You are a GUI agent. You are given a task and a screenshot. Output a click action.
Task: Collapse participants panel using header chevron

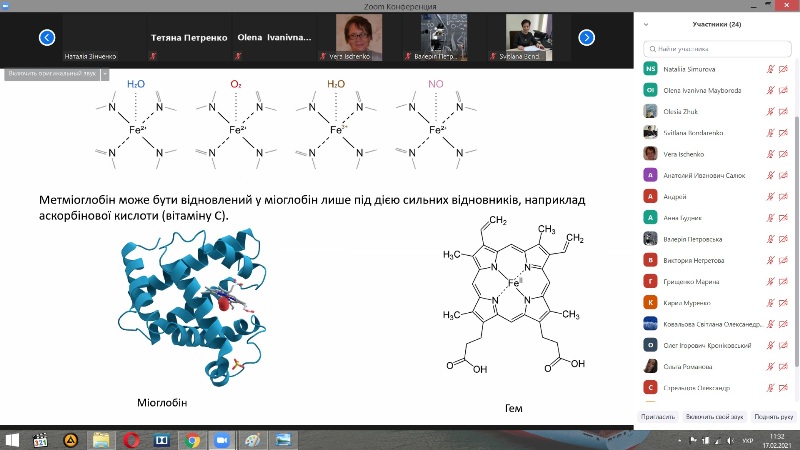(647, 24)
